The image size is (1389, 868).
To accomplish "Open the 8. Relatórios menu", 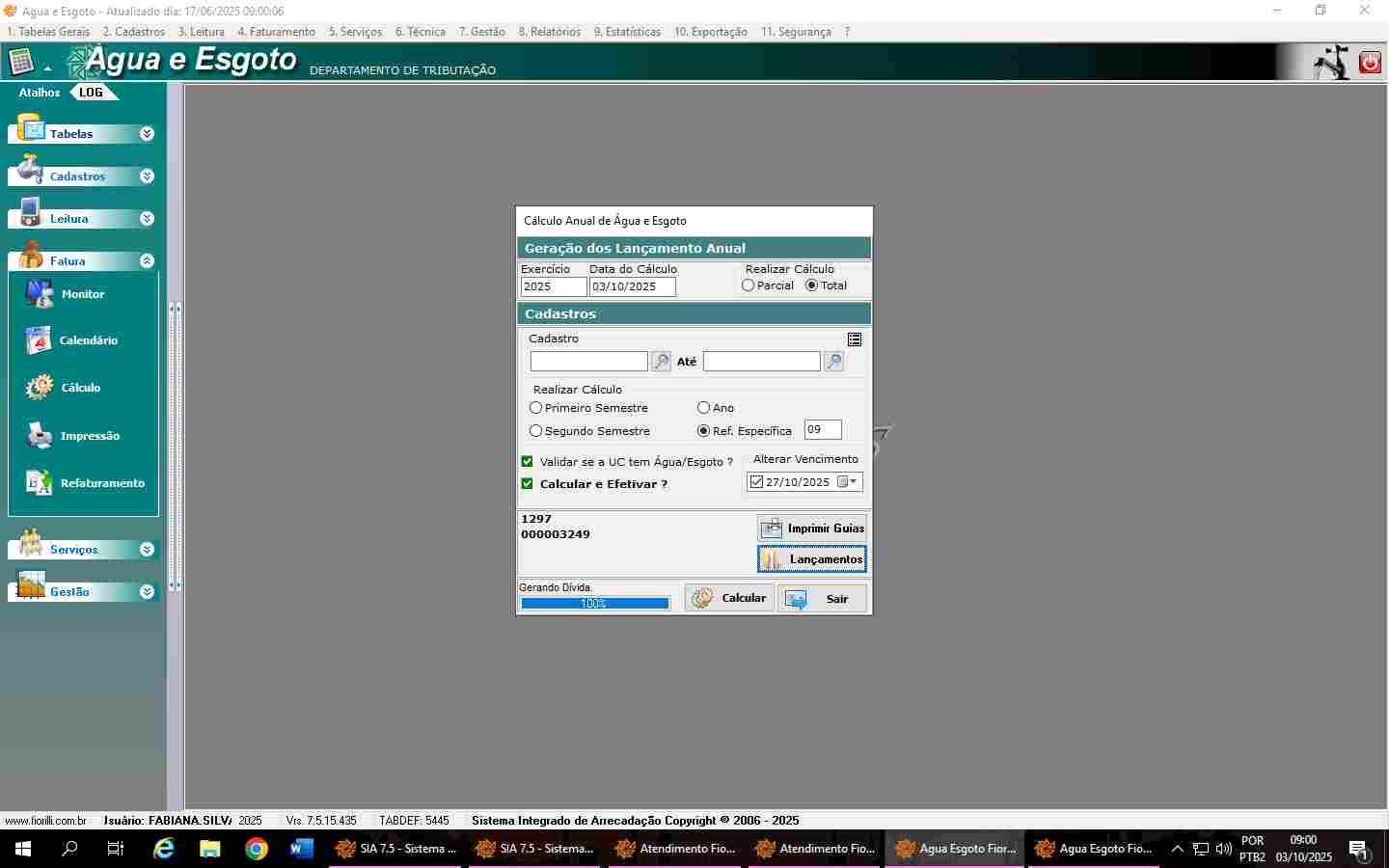I will click(550, 32).
